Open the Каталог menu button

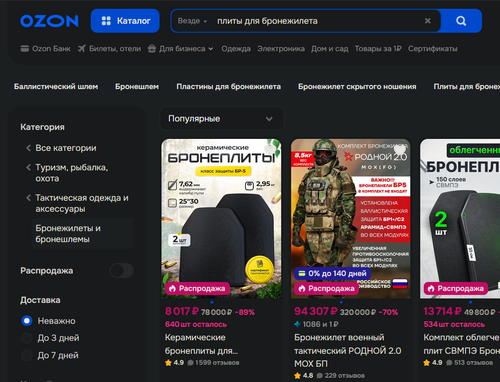tap(125, 21)
